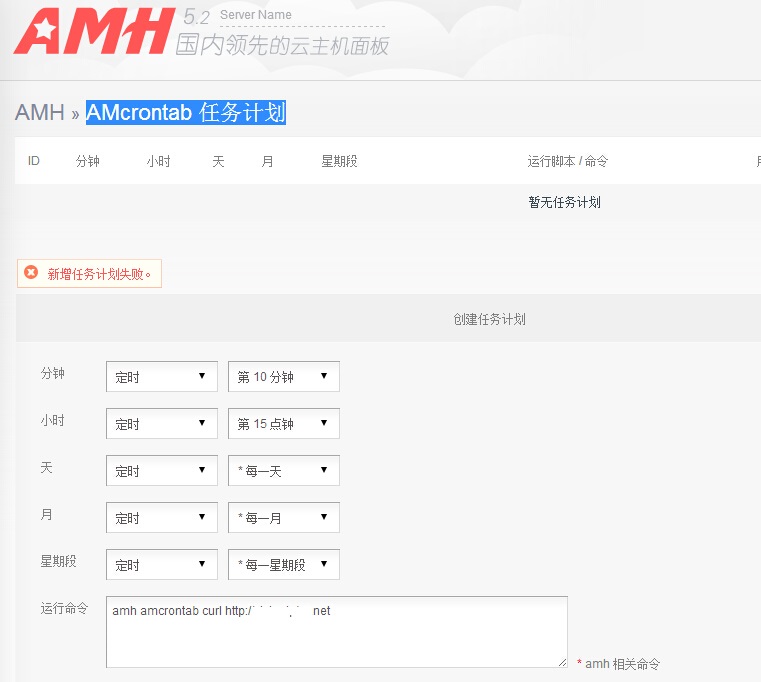Open the 第 10 分钟 value dropdown
The width and height of the screenshot is (761, 682).
283,377
